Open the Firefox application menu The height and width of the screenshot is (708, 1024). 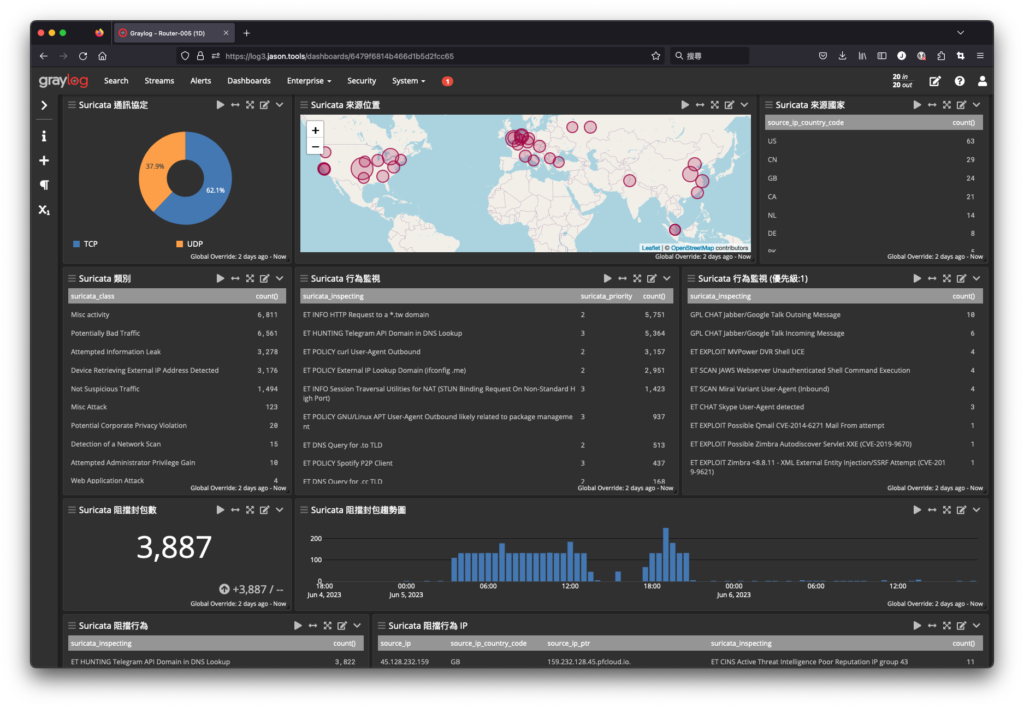point(980,56)
